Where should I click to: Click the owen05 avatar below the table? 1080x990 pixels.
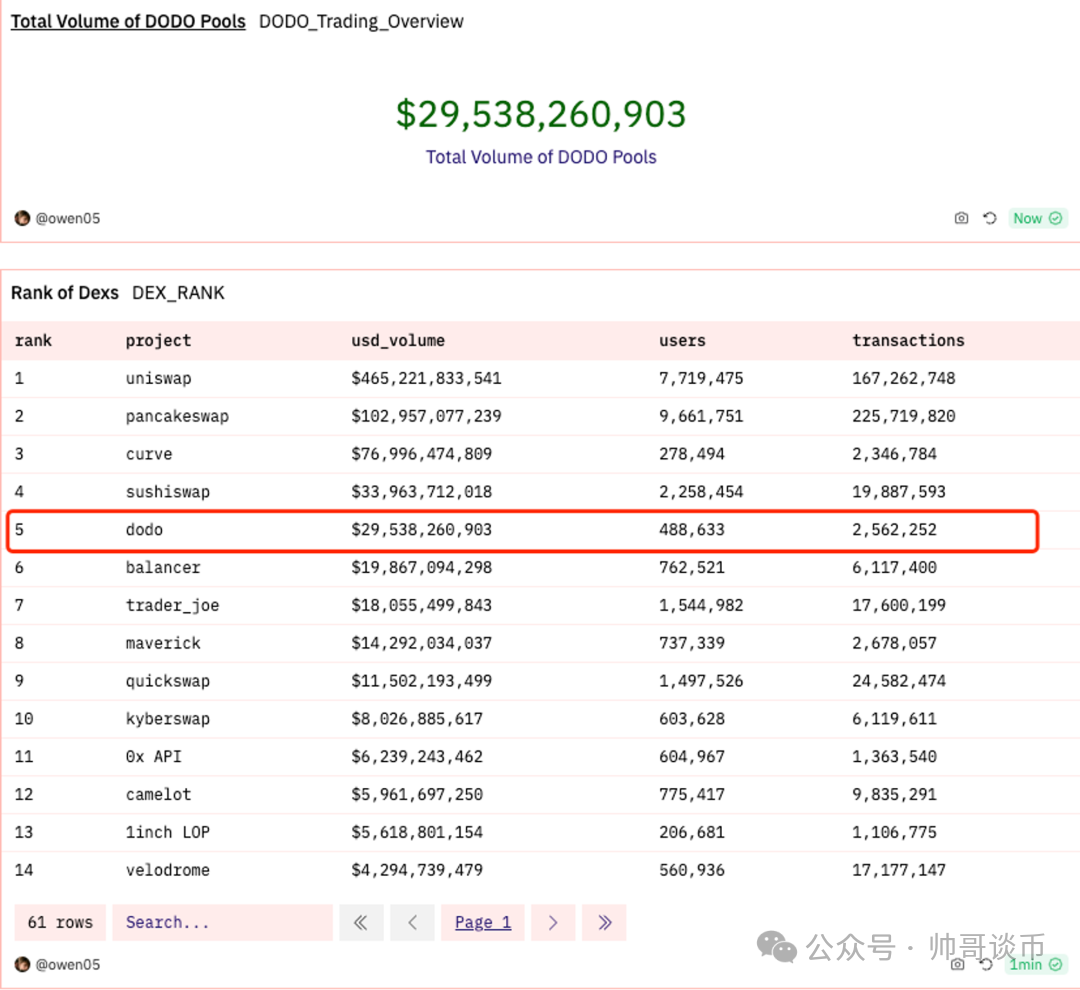pyautogui.click(x=22, y=965)
